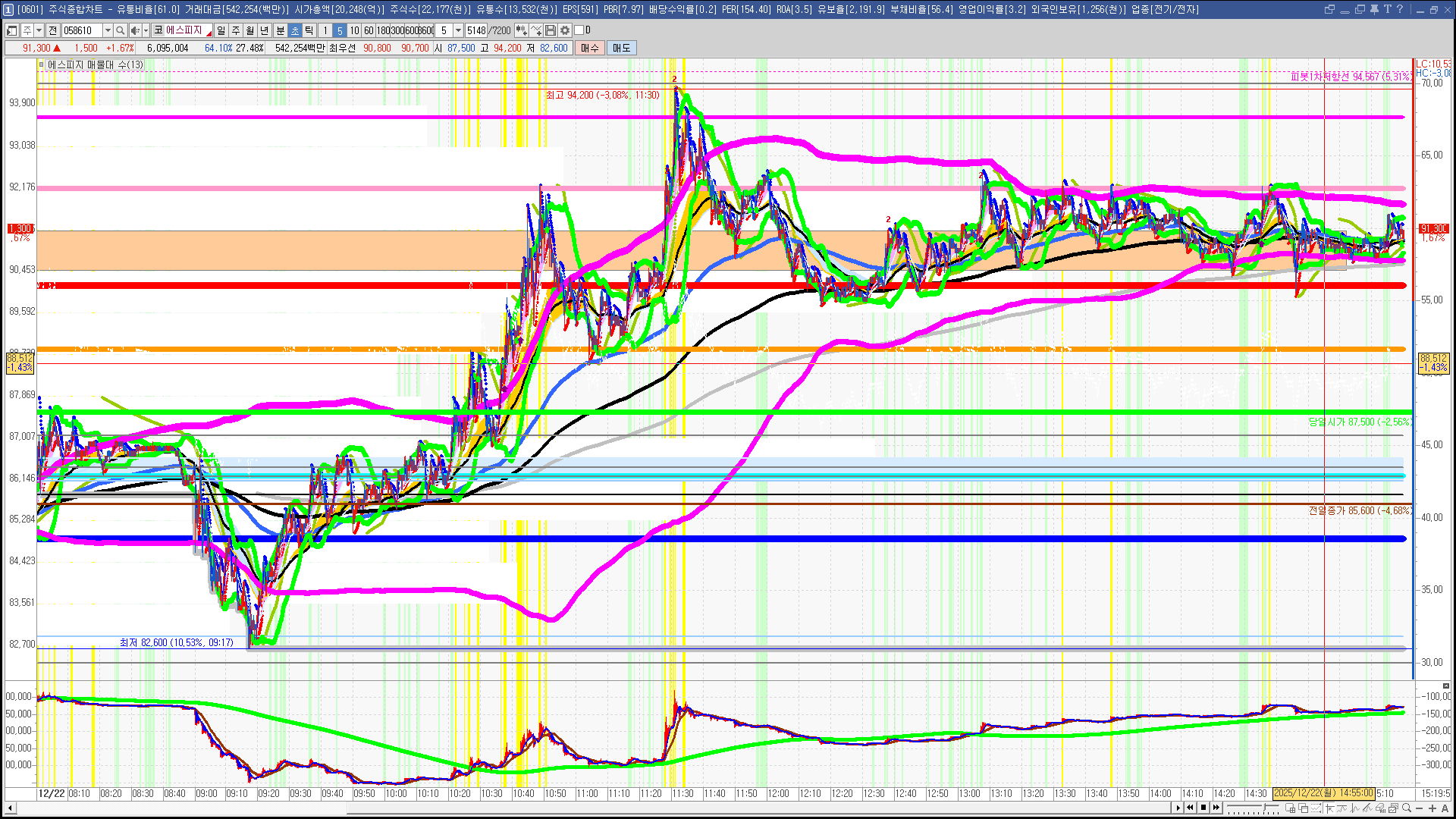Click the stock code search magnifier icon
Viewport: 1456px width, 819px height.
click(120, 30)
